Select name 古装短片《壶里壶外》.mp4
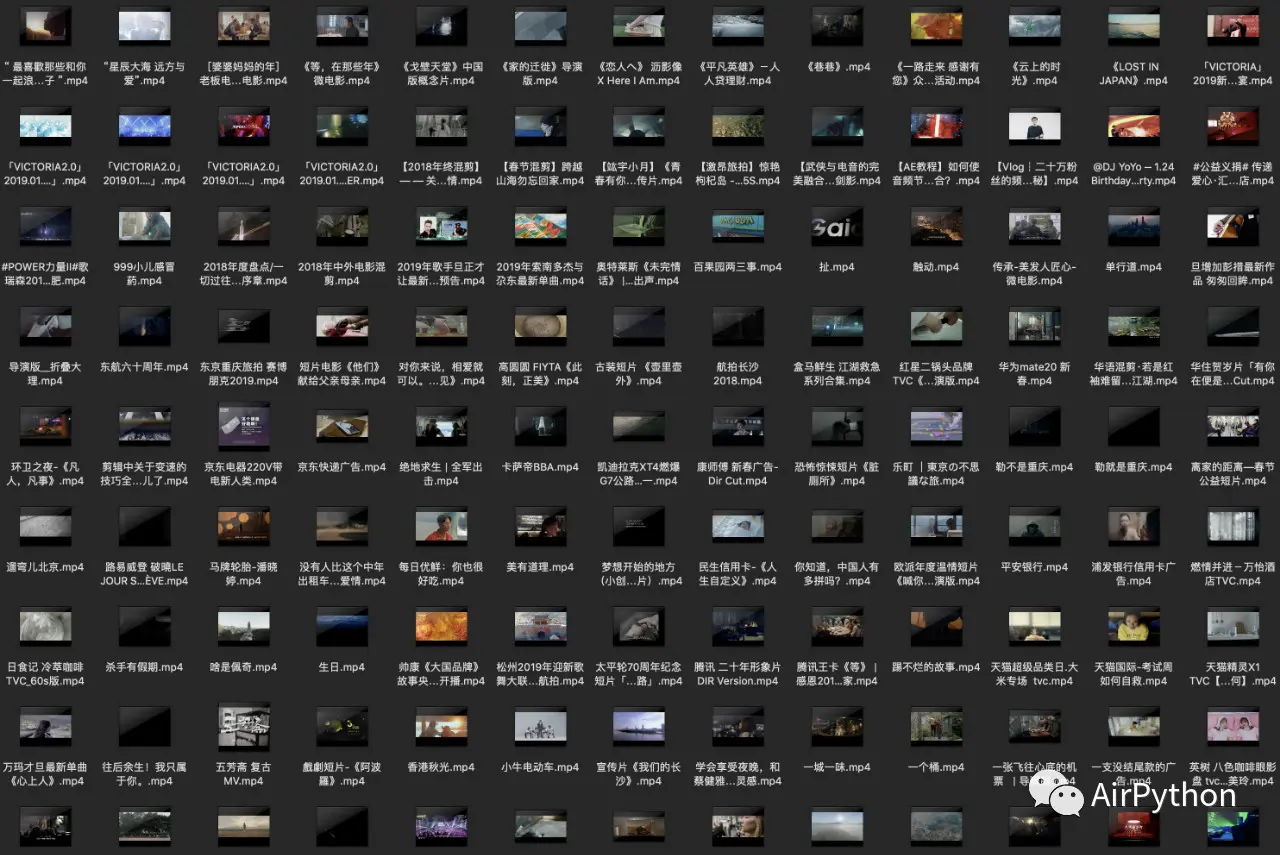The width and height of the screenshot is (1280, 855). pyautogui.click(x=639, y=374)
